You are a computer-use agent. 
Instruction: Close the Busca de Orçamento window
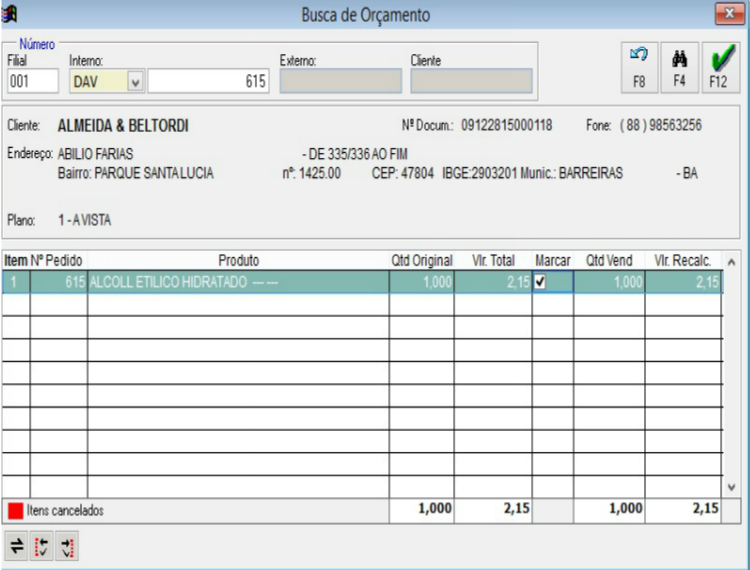[729, 14]
